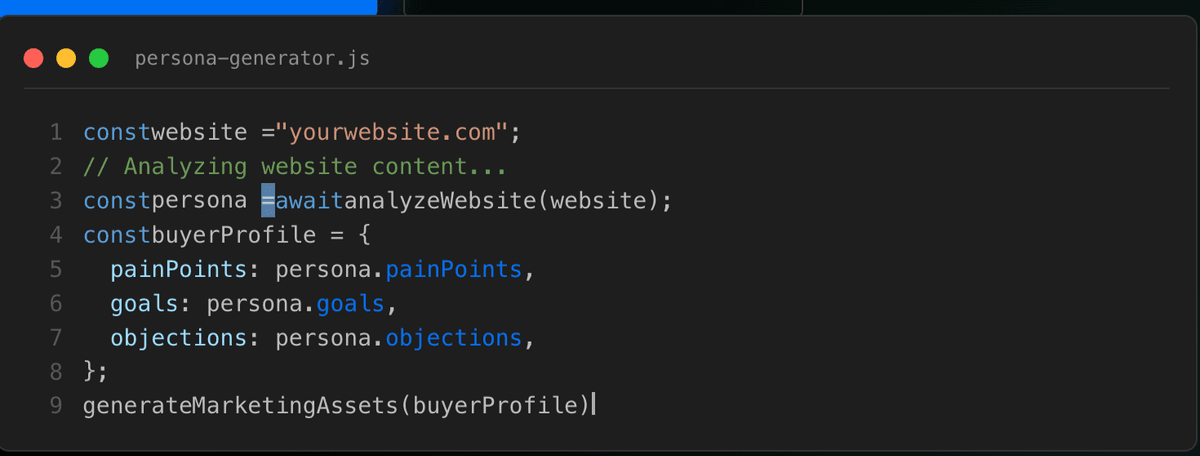Click the red close dot
1200x456 pixels.
click(x=33, y=58)
